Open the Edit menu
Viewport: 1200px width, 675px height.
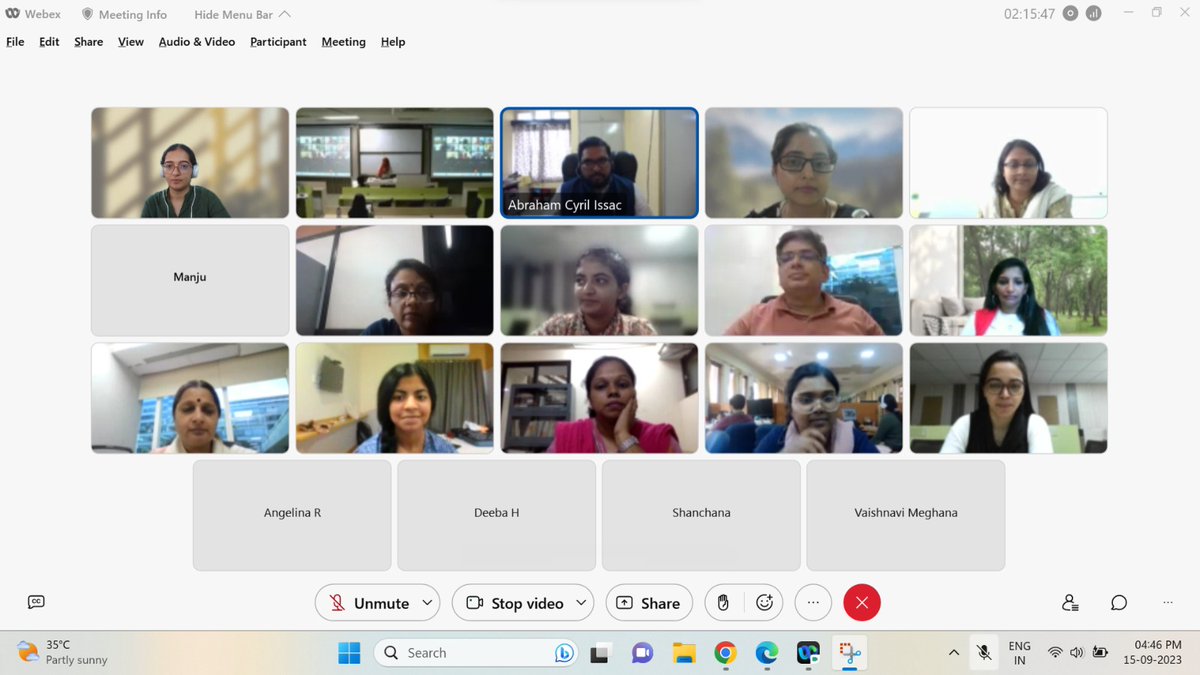[x=49, y=42]
